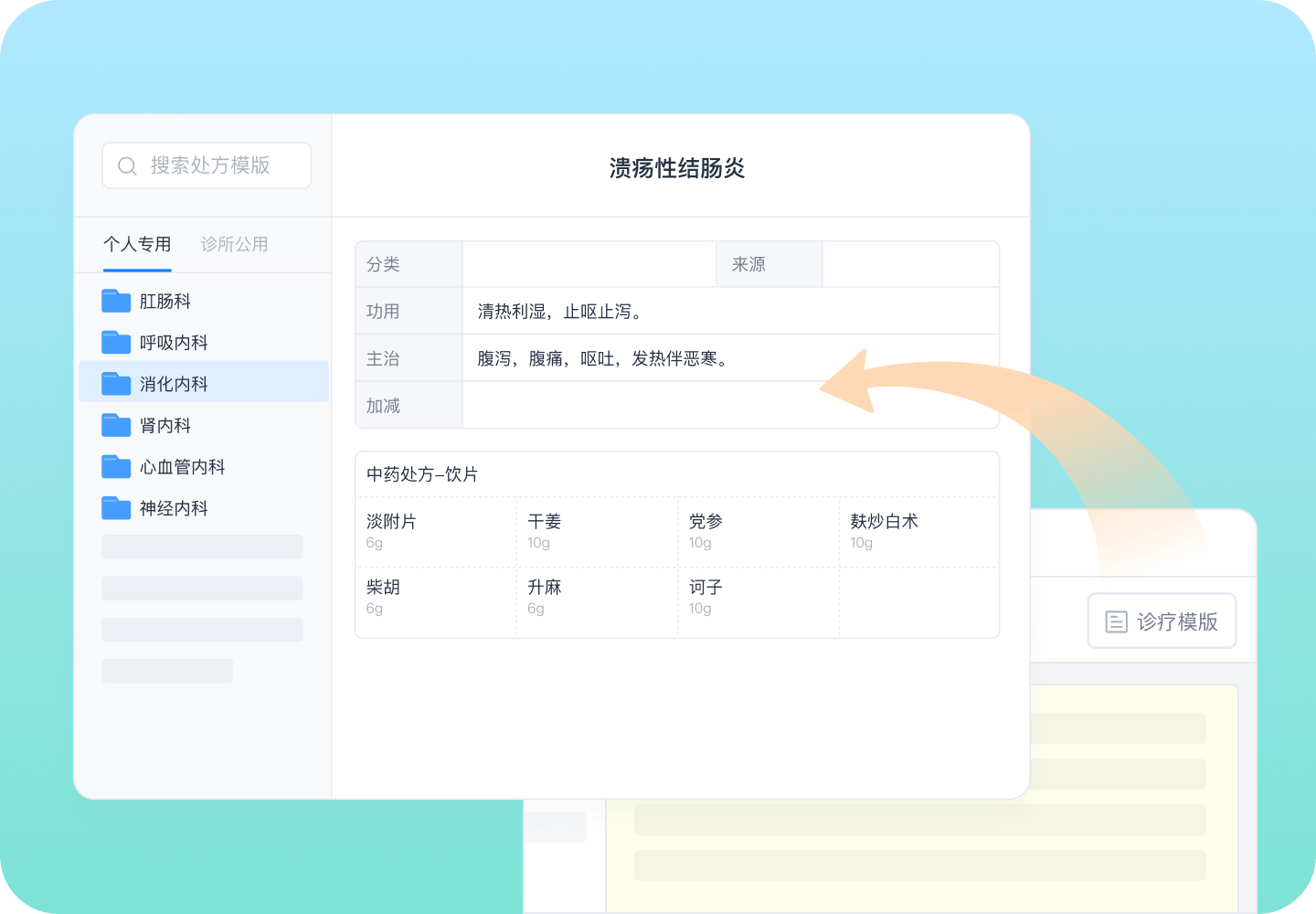Click the search magnifier icon

[x=127, y=165]
